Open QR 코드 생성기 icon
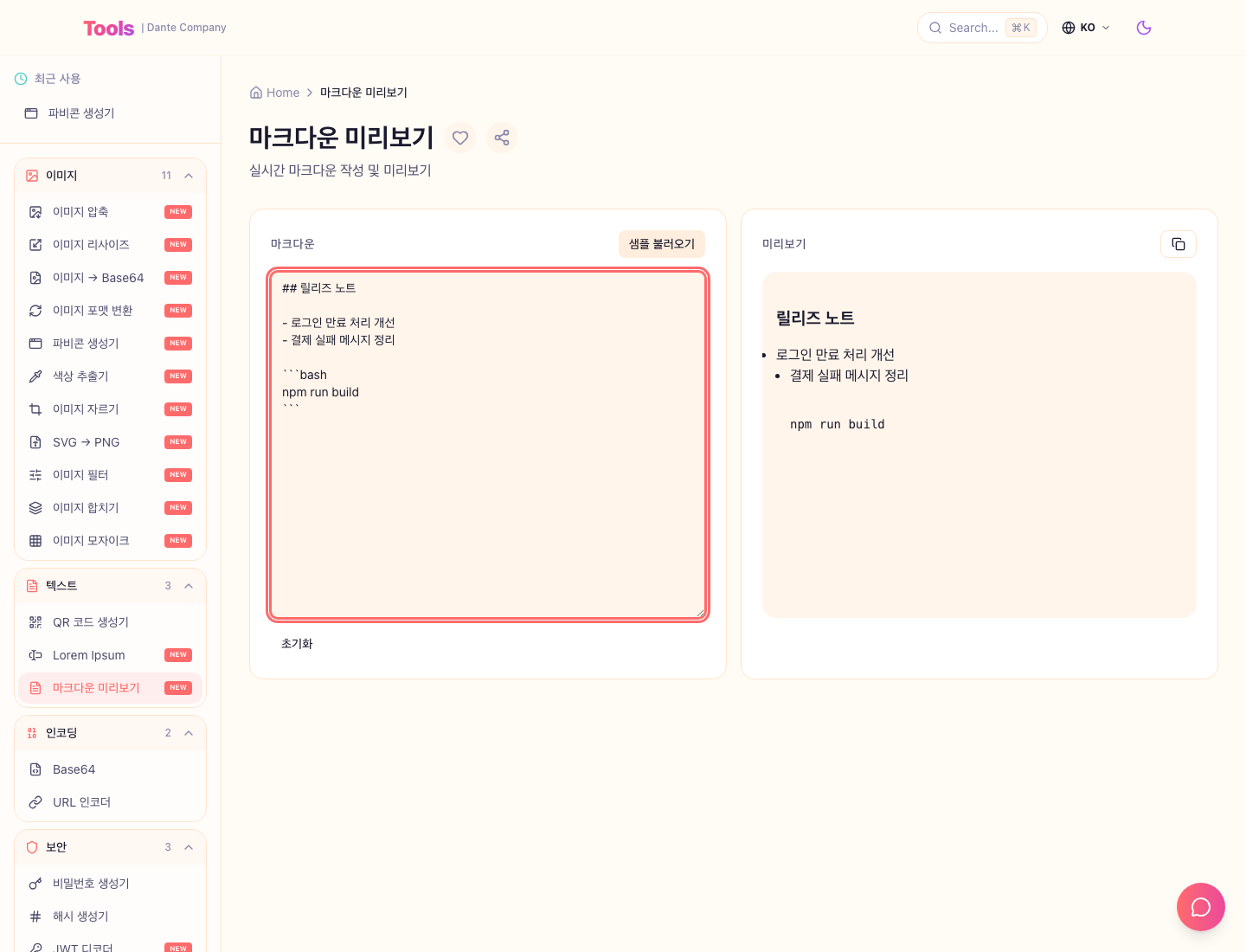This screenshot has width=1246, height=952. point(35,622)
